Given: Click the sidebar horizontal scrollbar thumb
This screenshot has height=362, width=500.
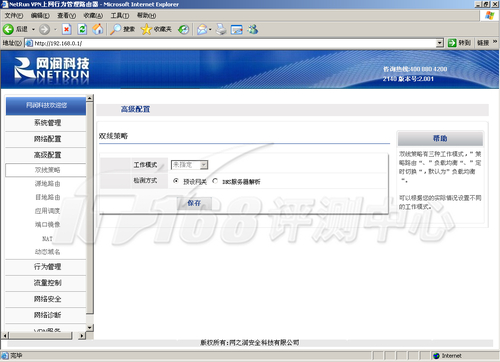Looking at the screenshot, I should 41,336.
